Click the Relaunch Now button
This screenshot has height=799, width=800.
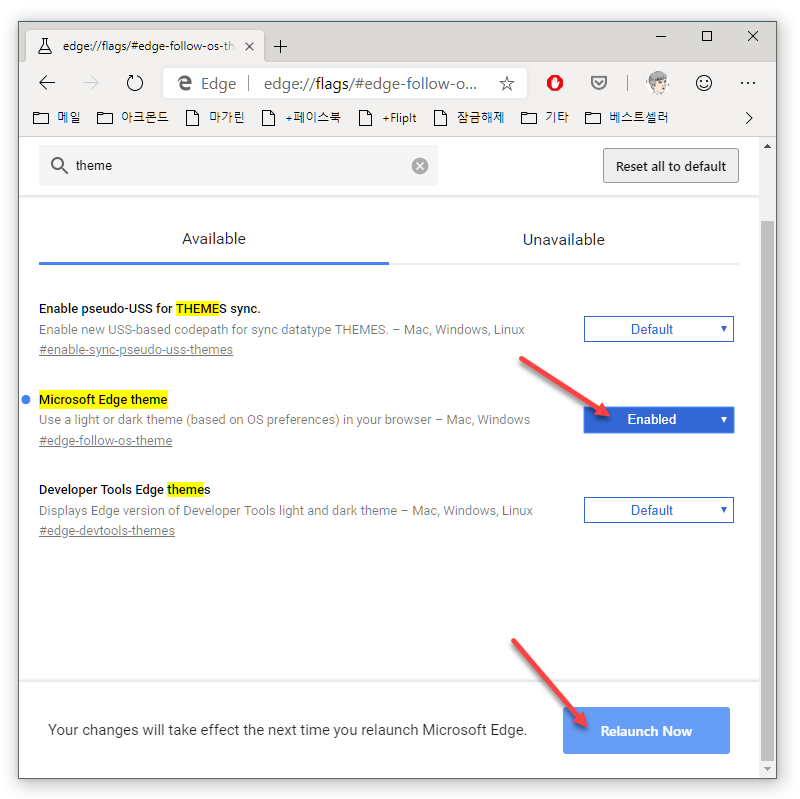click(646, 730)
